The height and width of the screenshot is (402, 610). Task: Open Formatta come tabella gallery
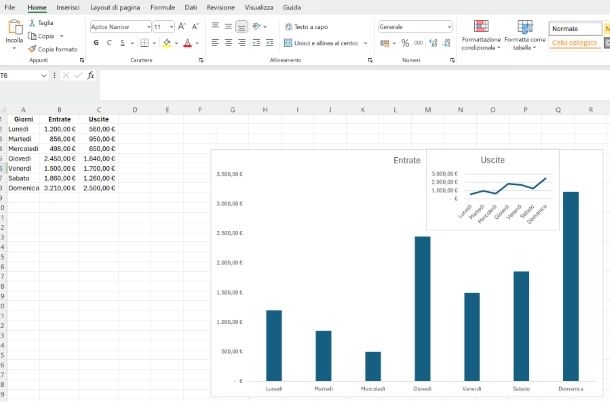[x=525, y=35]
